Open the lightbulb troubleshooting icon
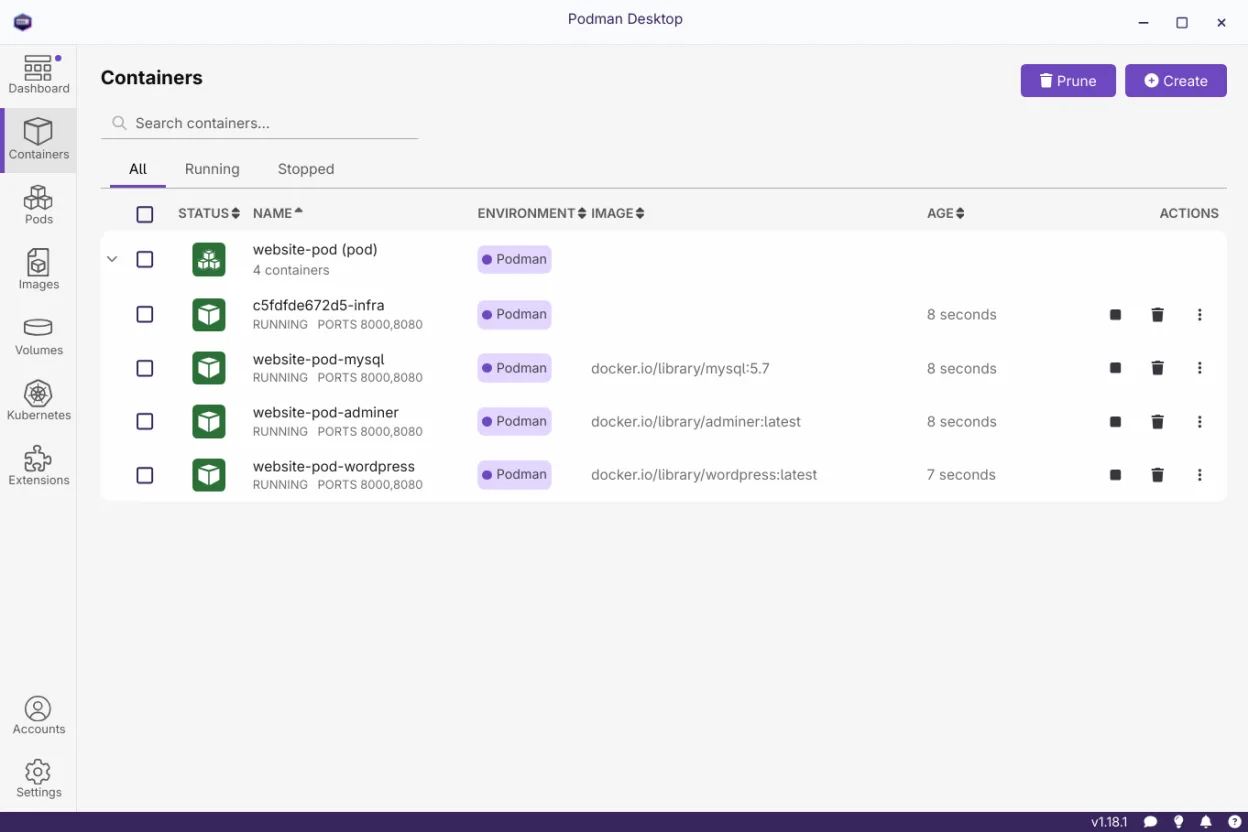Image resolution: width=1248 pixels, height=832 pixels. (x=1179, y=822)
